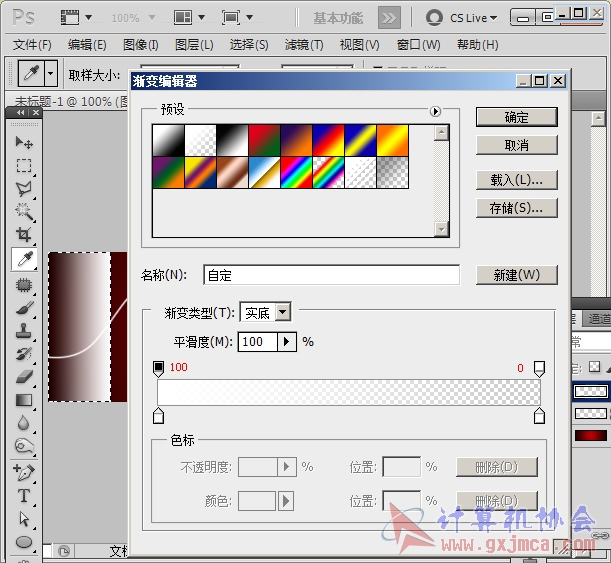Select the Magic Wand tool
This screenshot has height=563, width=611.
pos(24,212)
